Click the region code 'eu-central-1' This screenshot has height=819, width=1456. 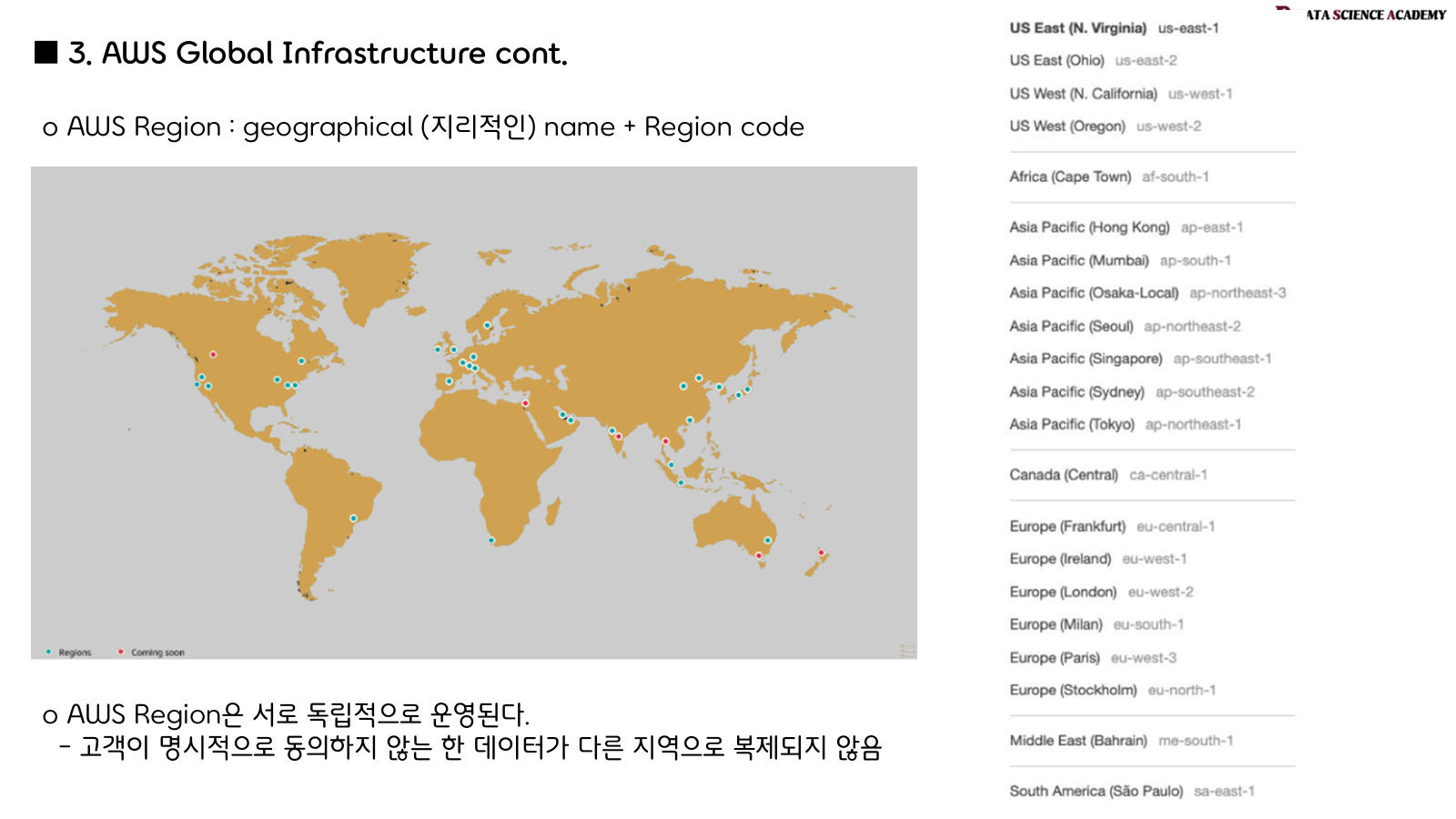pos(1176,527)
